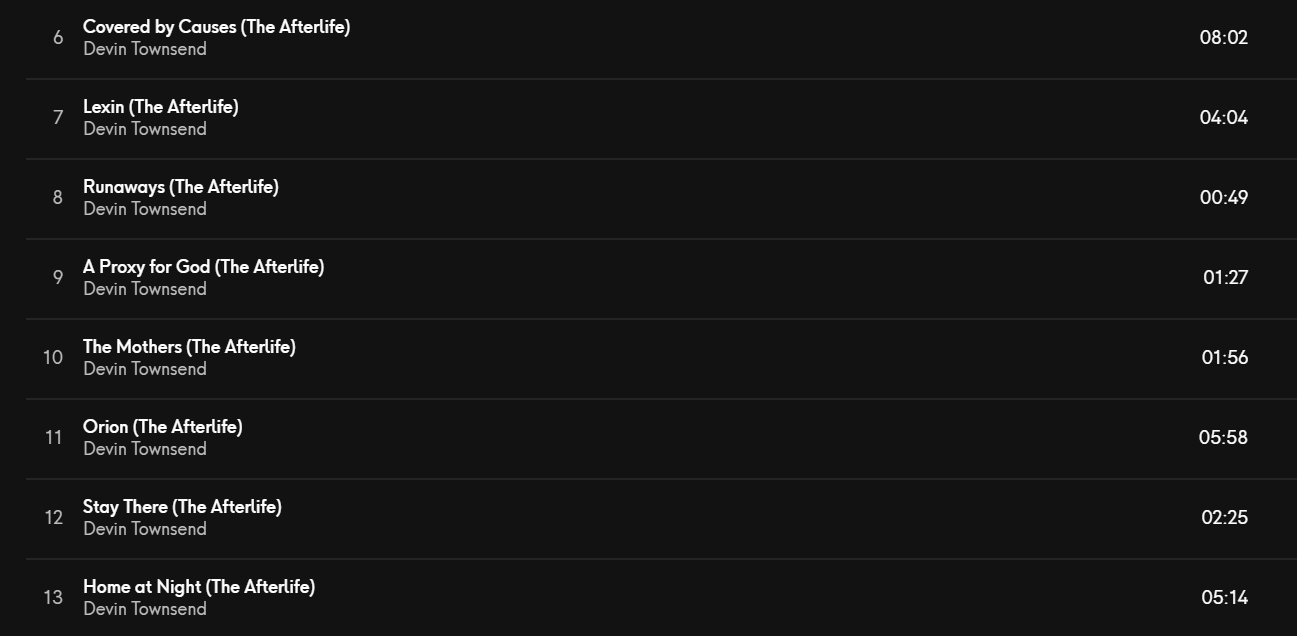Click track number 6

pos(58,38)
